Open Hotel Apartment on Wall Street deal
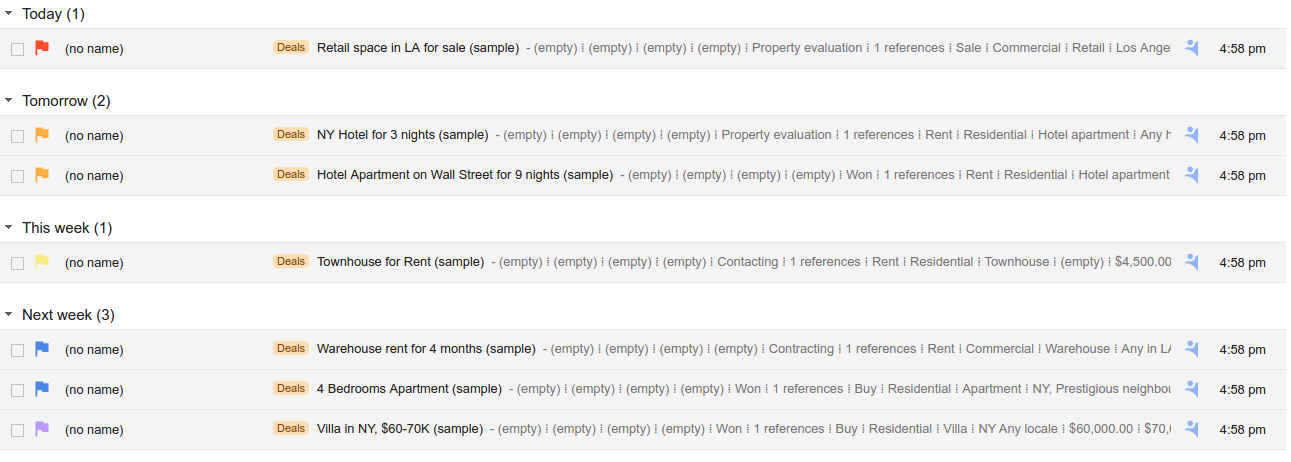The width and height of the screenshot is (1291, 462). 465,175
